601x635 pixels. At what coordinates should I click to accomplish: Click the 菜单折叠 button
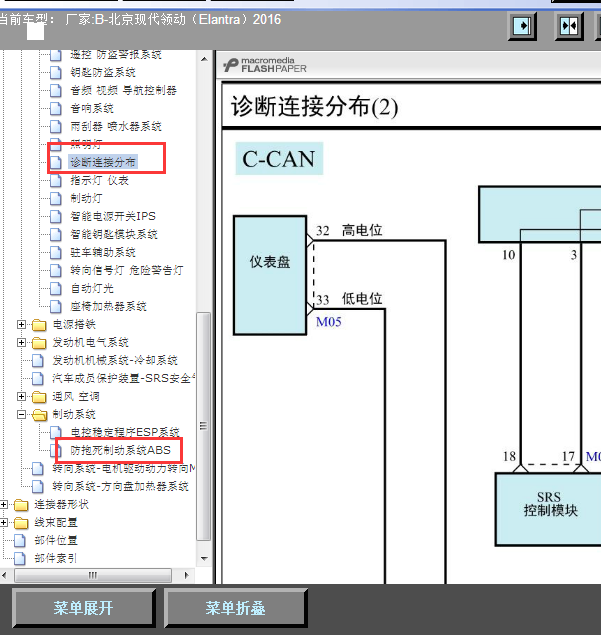[x=235, y=608]
